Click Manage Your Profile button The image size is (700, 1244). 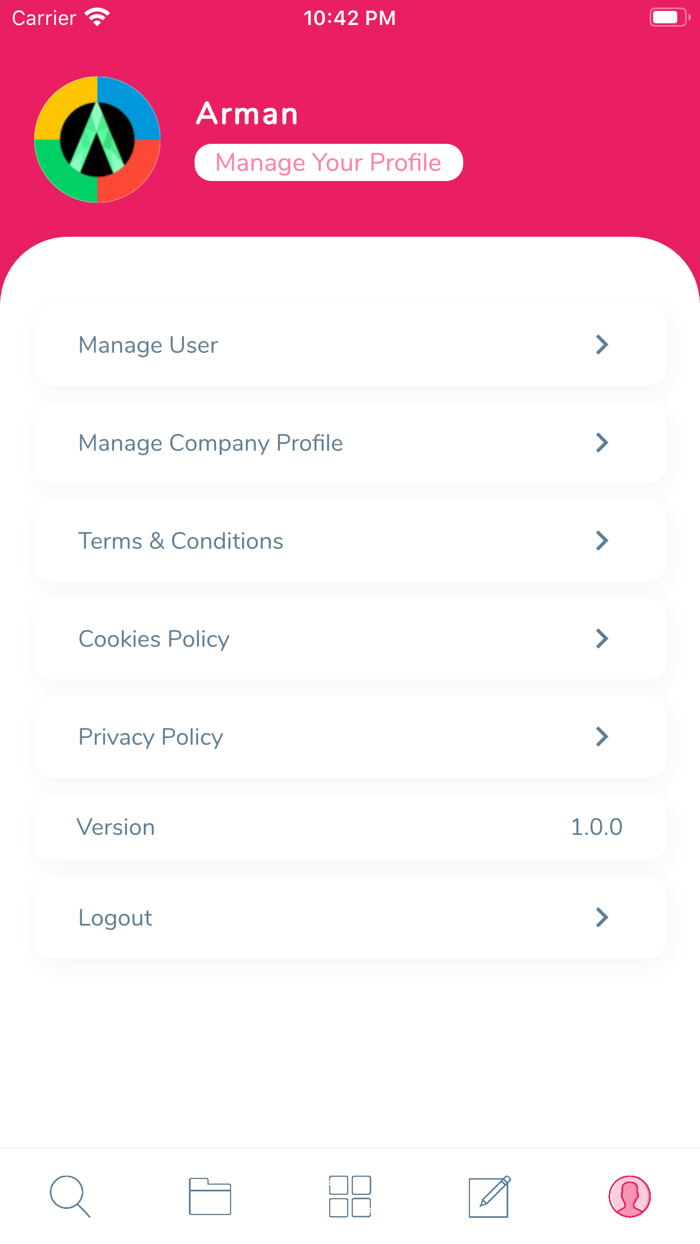[328, 163]
